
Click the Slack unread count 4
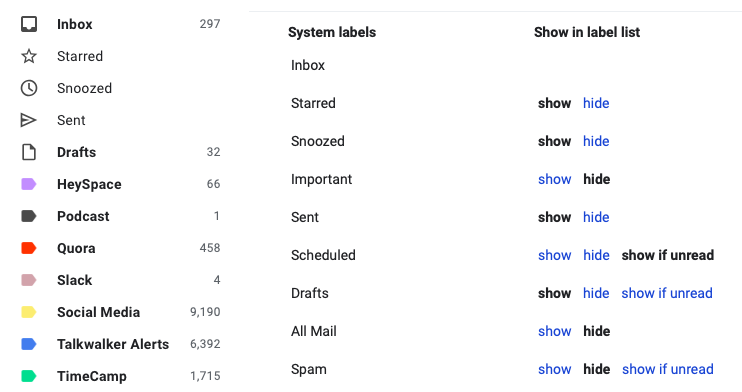pos(217,280)
